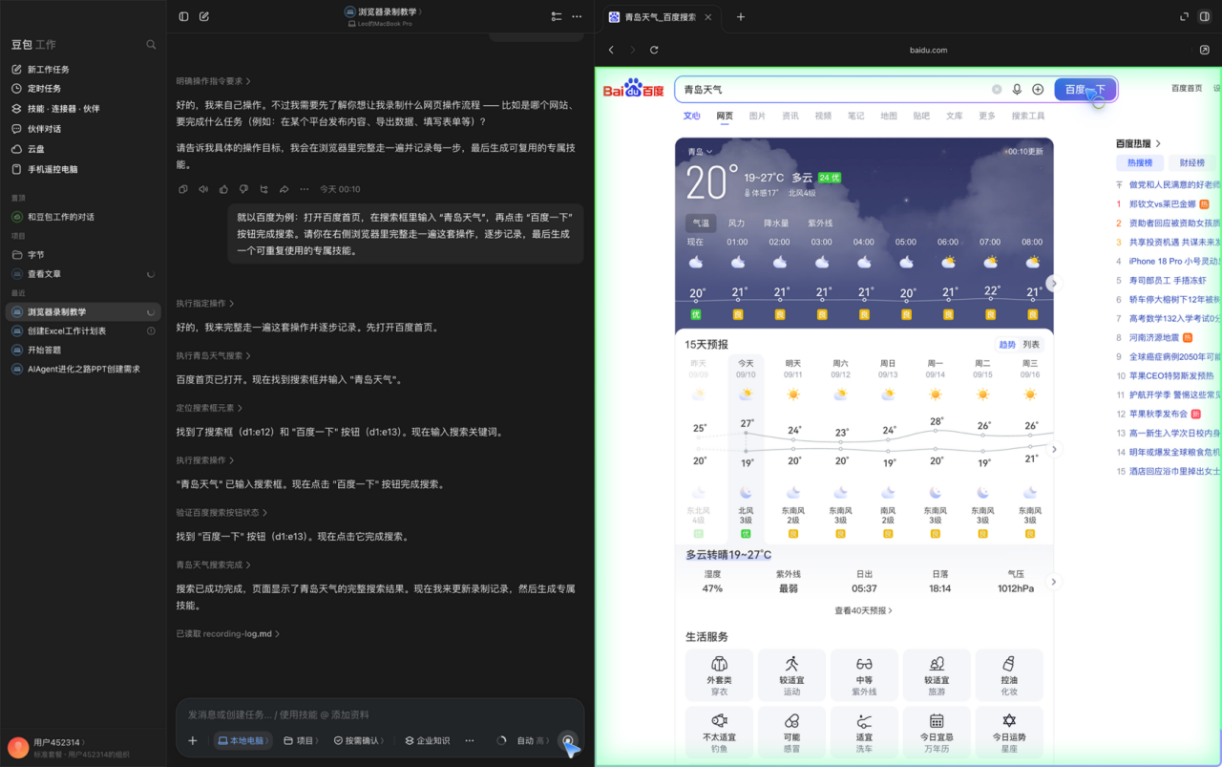Show next hourly forecast with right arrow
This screenshot has height=767, width=1222.
[1053, 283]
